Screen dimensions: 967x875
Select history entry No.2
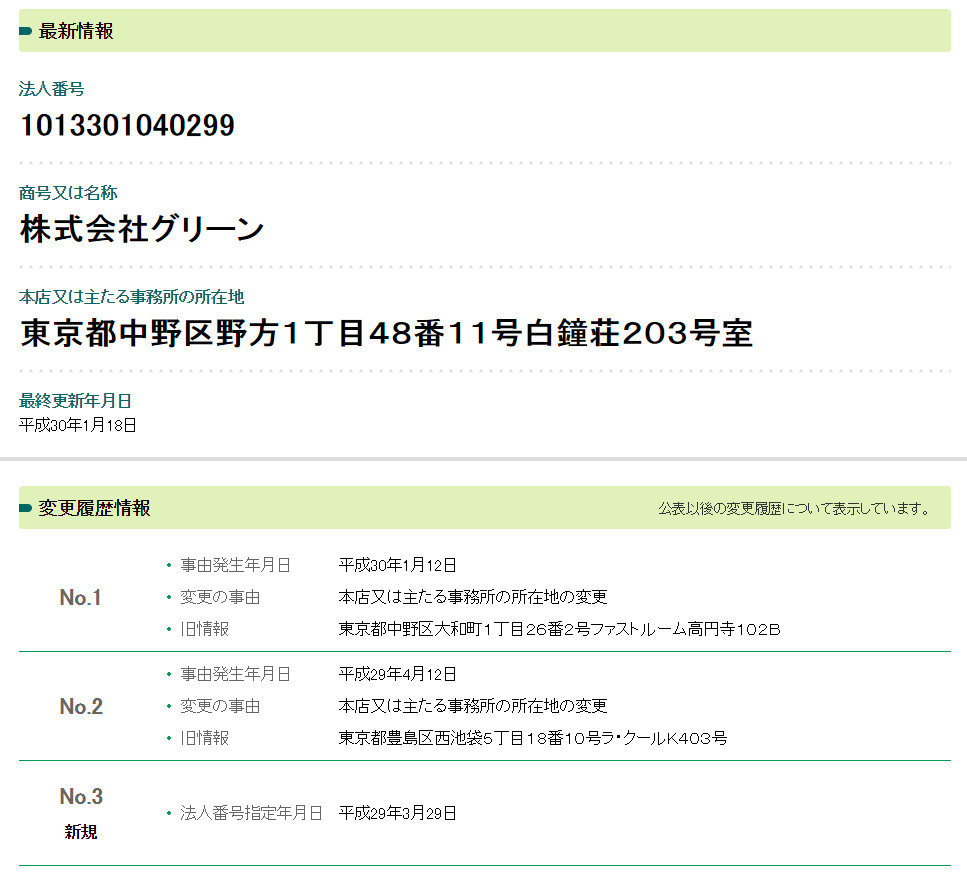click(x=81, y=707)
